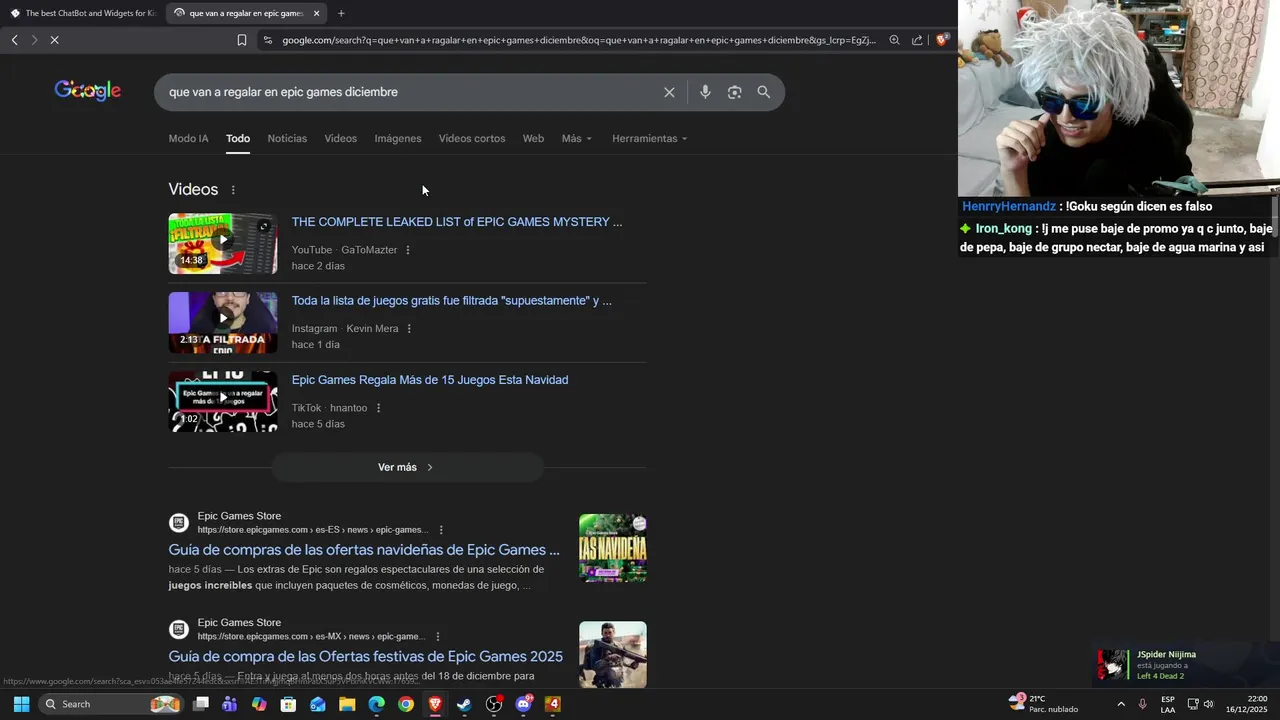Open the zoom indicator in address bar
The height and width of the screenshot is (720, 1280).
coord(894,40)
